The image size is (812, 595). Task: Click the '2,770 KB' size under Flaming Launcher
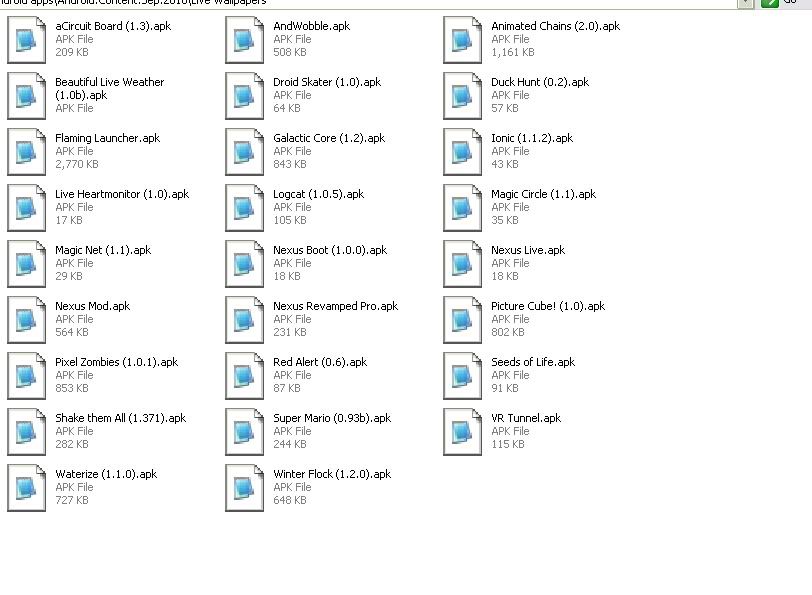(77, 164)
